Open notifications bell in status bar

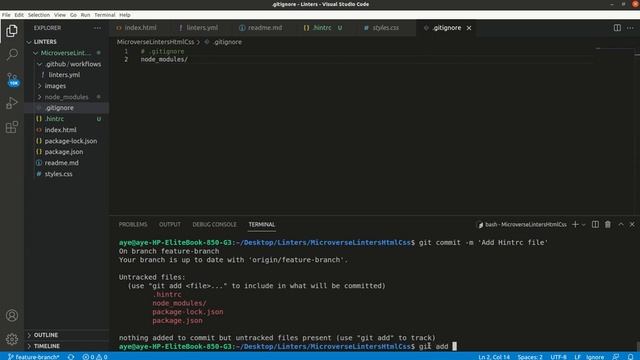point(631,357)
